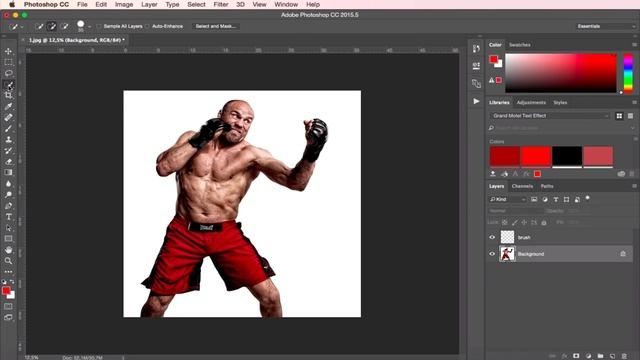Open the Layer menu
The image size is (640, 360).
149,4
